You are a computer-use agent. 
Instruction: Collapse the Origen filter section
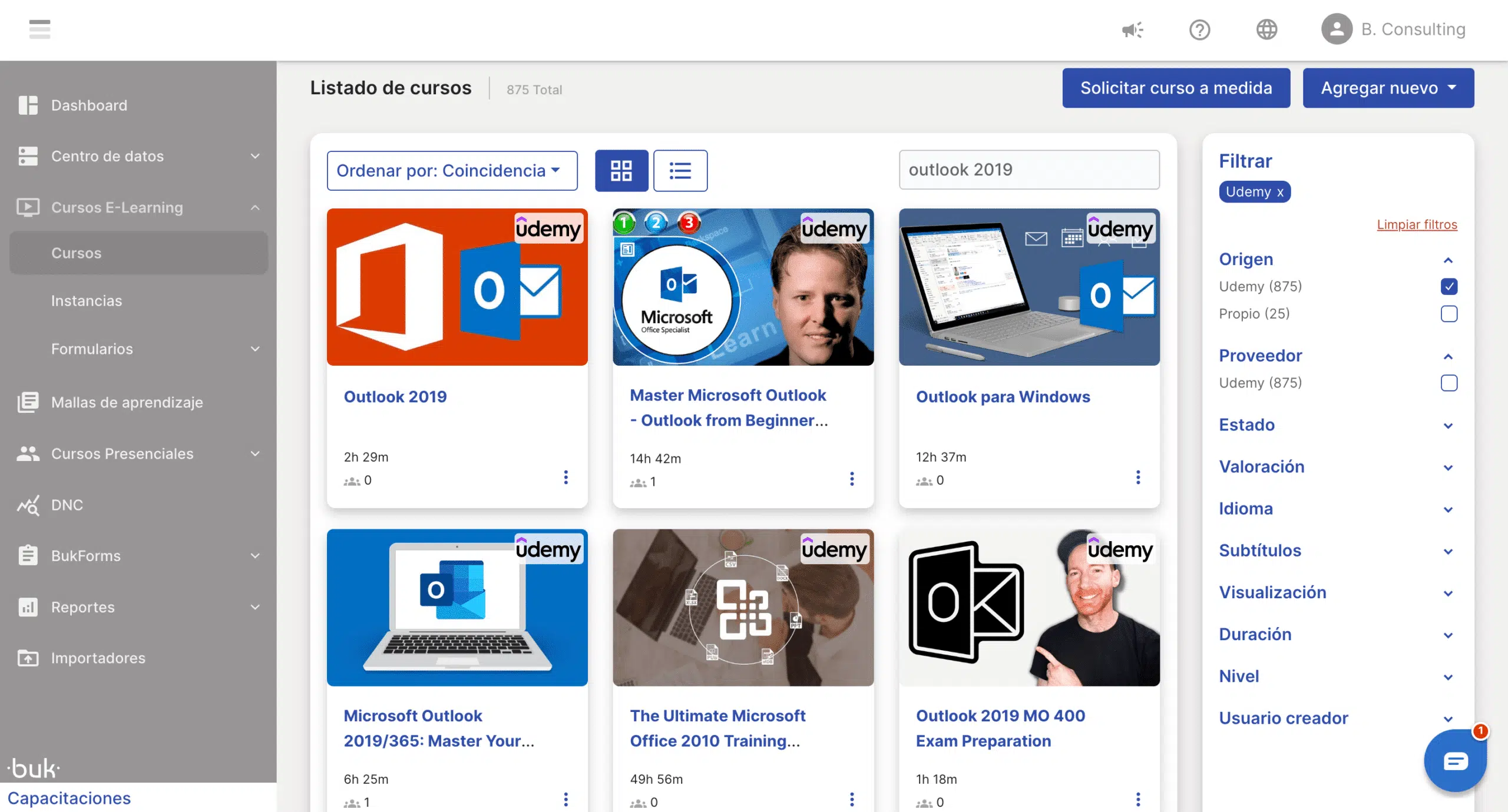[1449, 260]
